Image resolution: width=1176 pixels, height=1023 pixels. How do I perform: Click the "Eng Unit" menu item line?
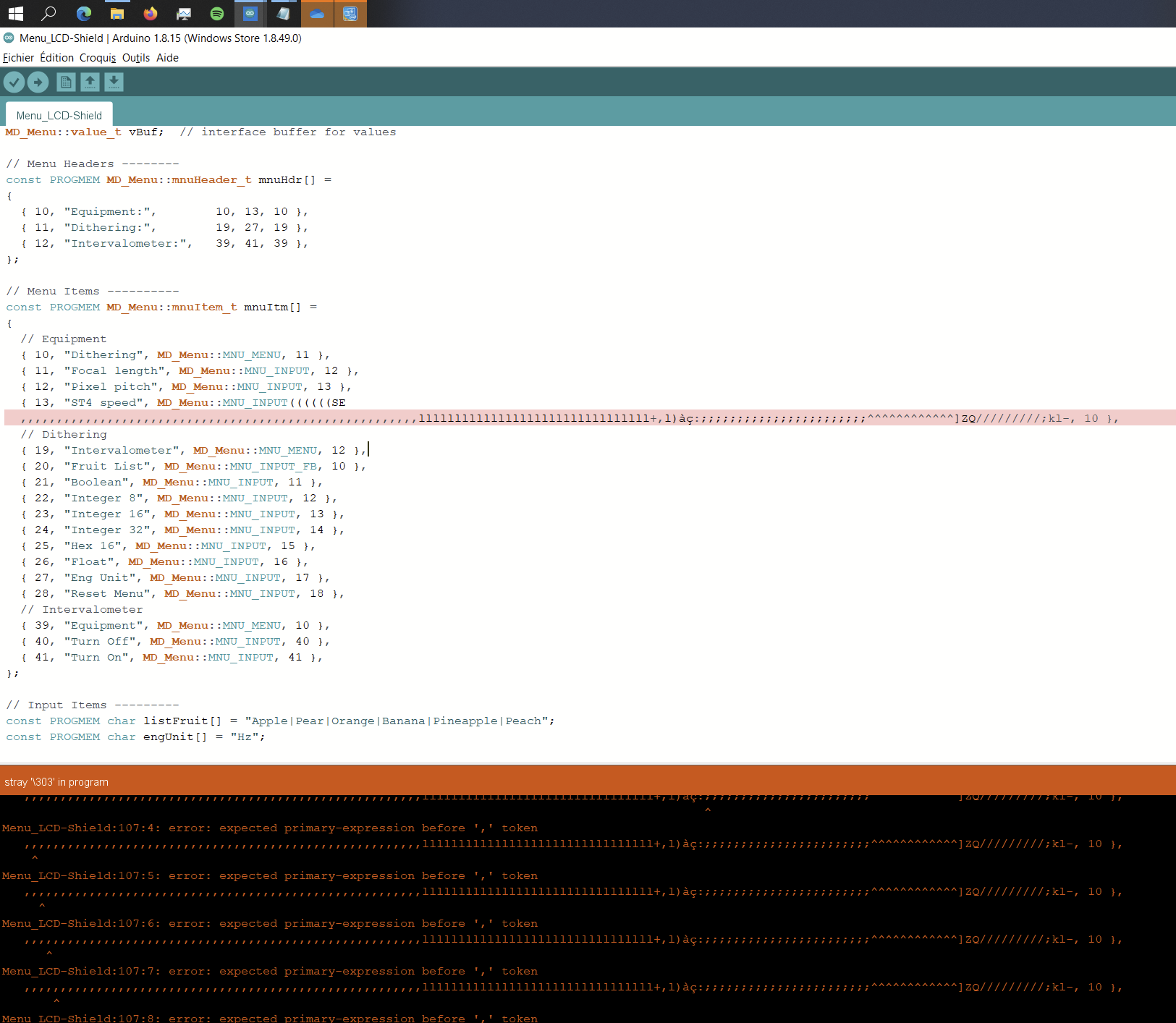point(175,578)
